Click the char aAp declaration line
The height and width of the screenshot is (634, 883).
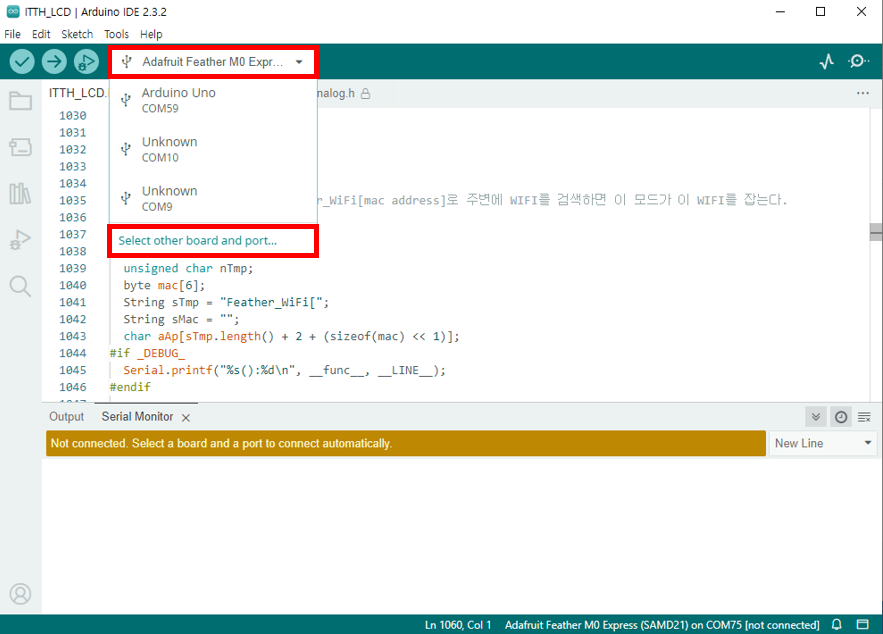(291, 337)
